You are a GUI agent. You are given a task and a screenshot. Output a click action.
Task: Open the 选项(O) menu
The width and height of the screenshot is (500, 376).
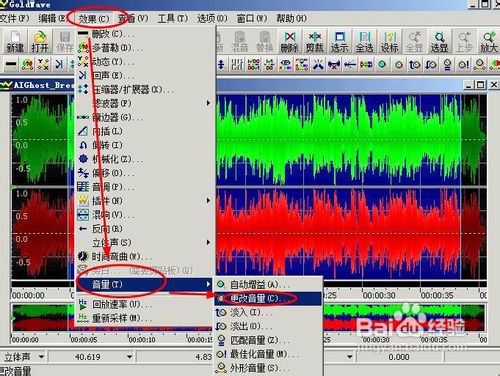tap(212, 18)
